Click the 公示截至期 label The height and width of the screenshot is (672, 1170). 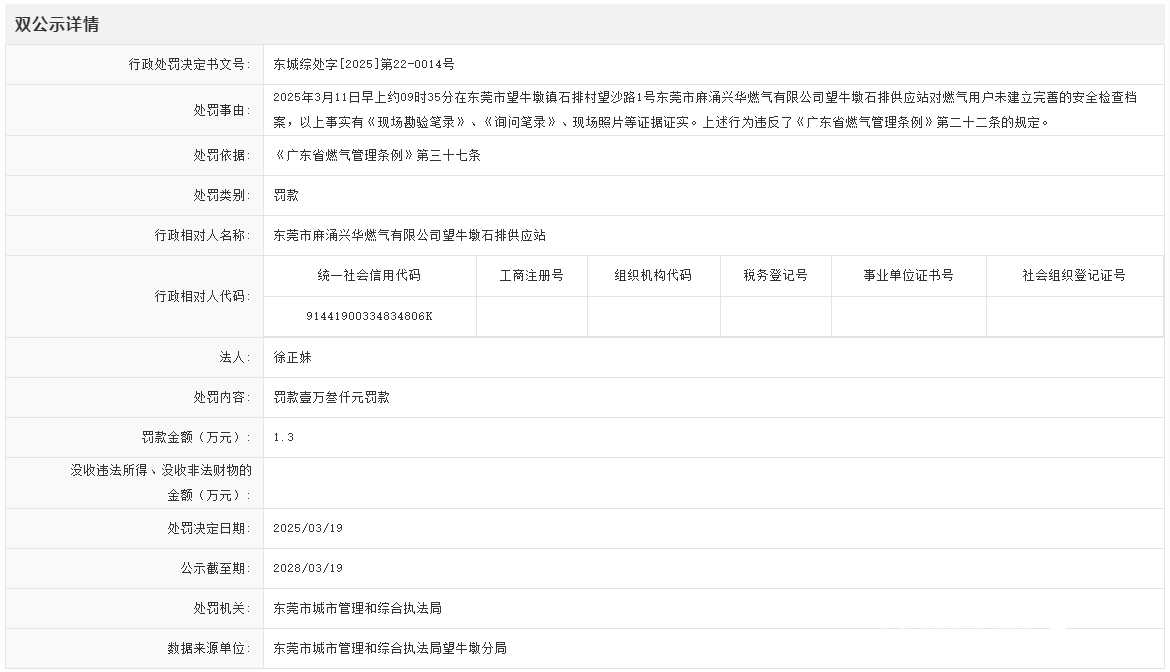click(216, 568)
